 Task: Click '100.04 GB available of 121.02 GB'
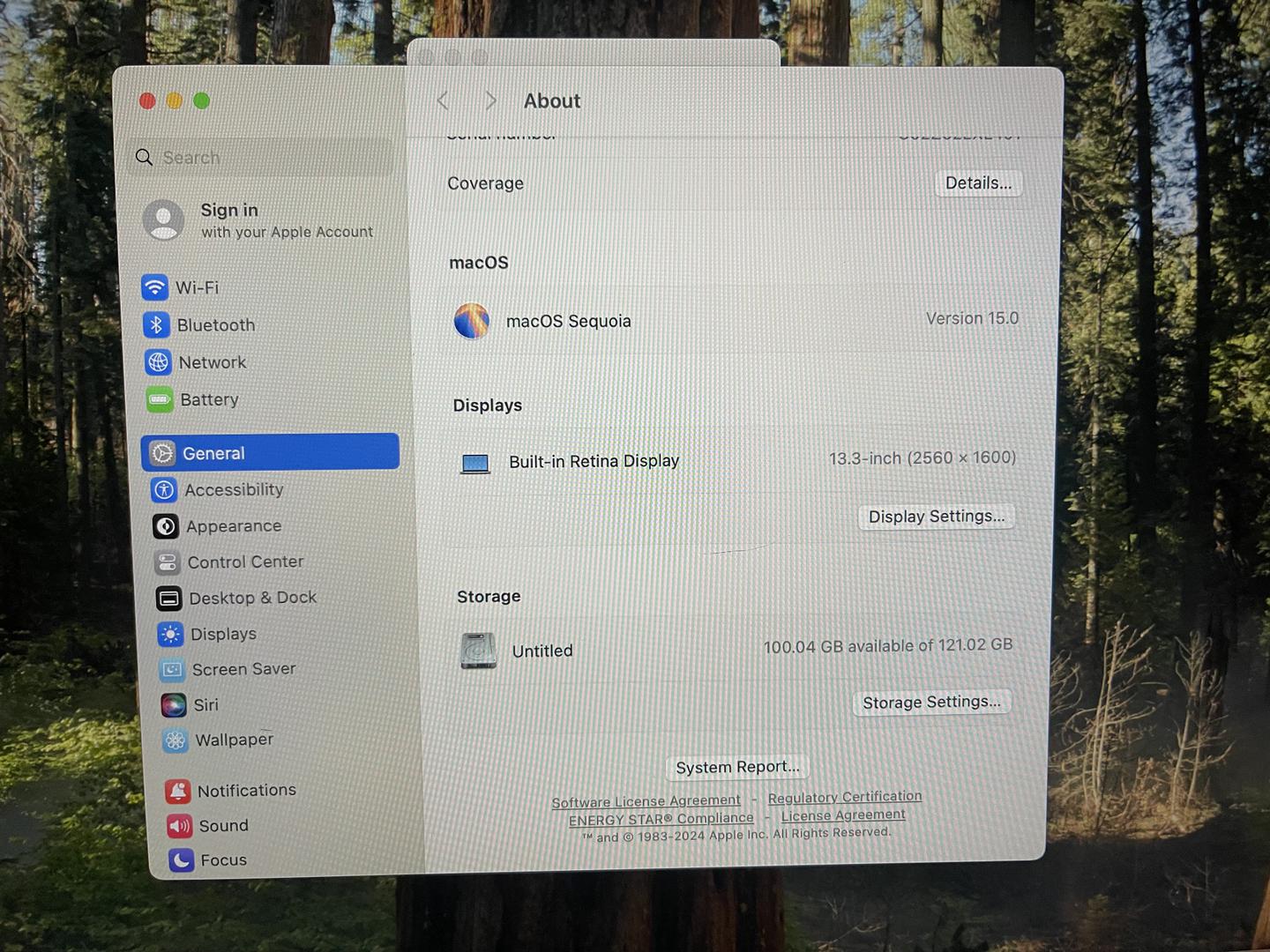pos(888,646)
